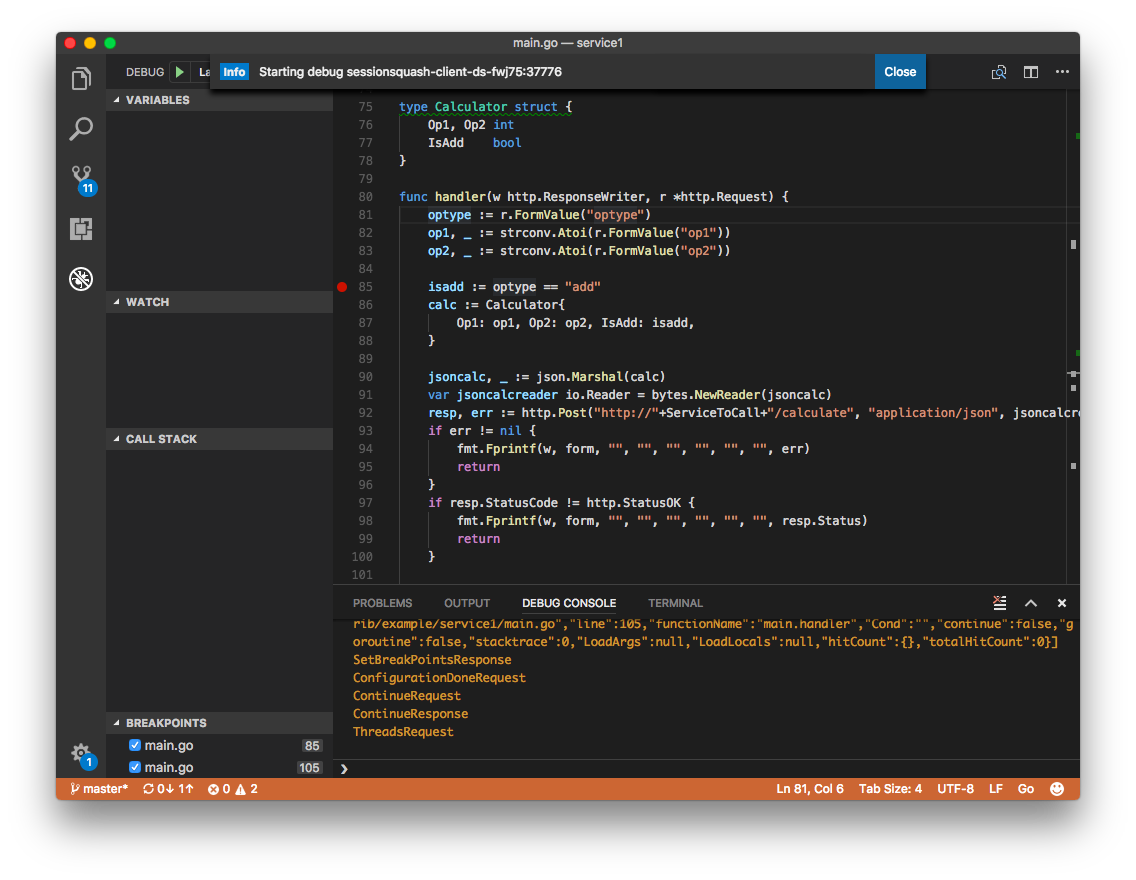Collapse the VARIABLES section
1136x880 pixels.
[x=219, y=100]
